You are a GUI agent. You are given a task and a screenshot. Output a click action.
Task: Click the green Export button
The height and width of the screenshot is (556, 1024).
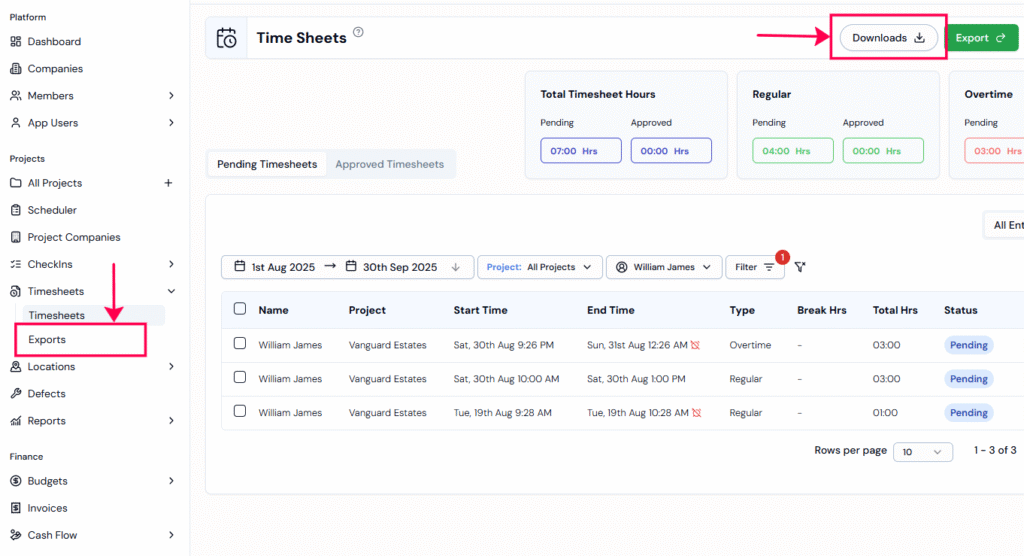click(980, 38)
